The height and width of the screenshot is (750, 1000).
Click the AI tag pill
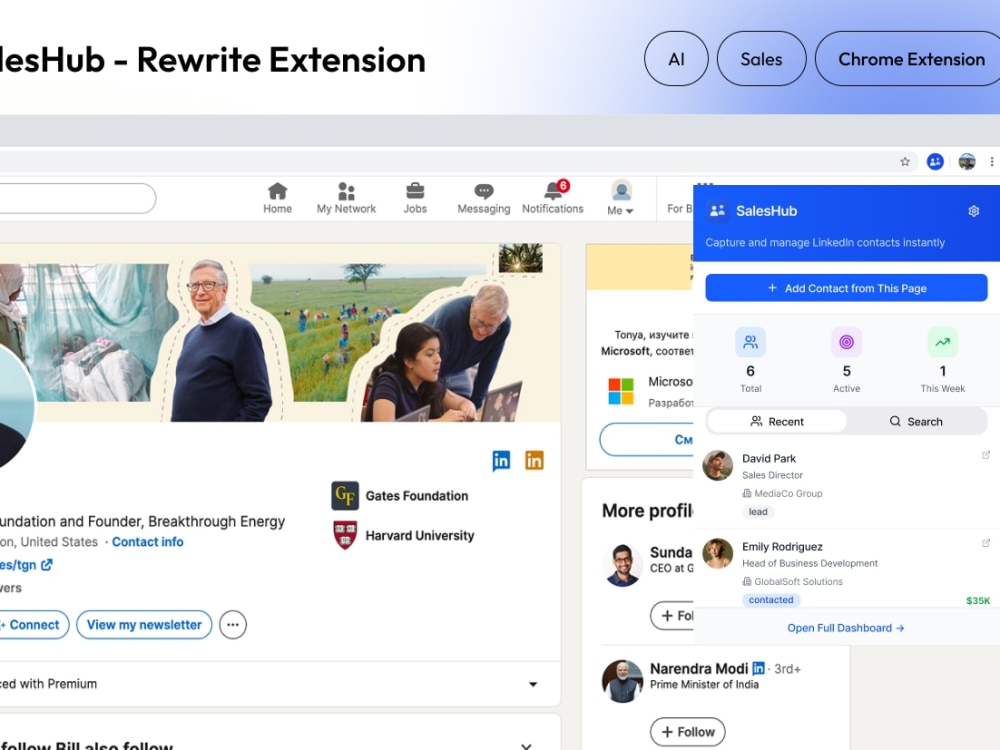coord(676,59)
